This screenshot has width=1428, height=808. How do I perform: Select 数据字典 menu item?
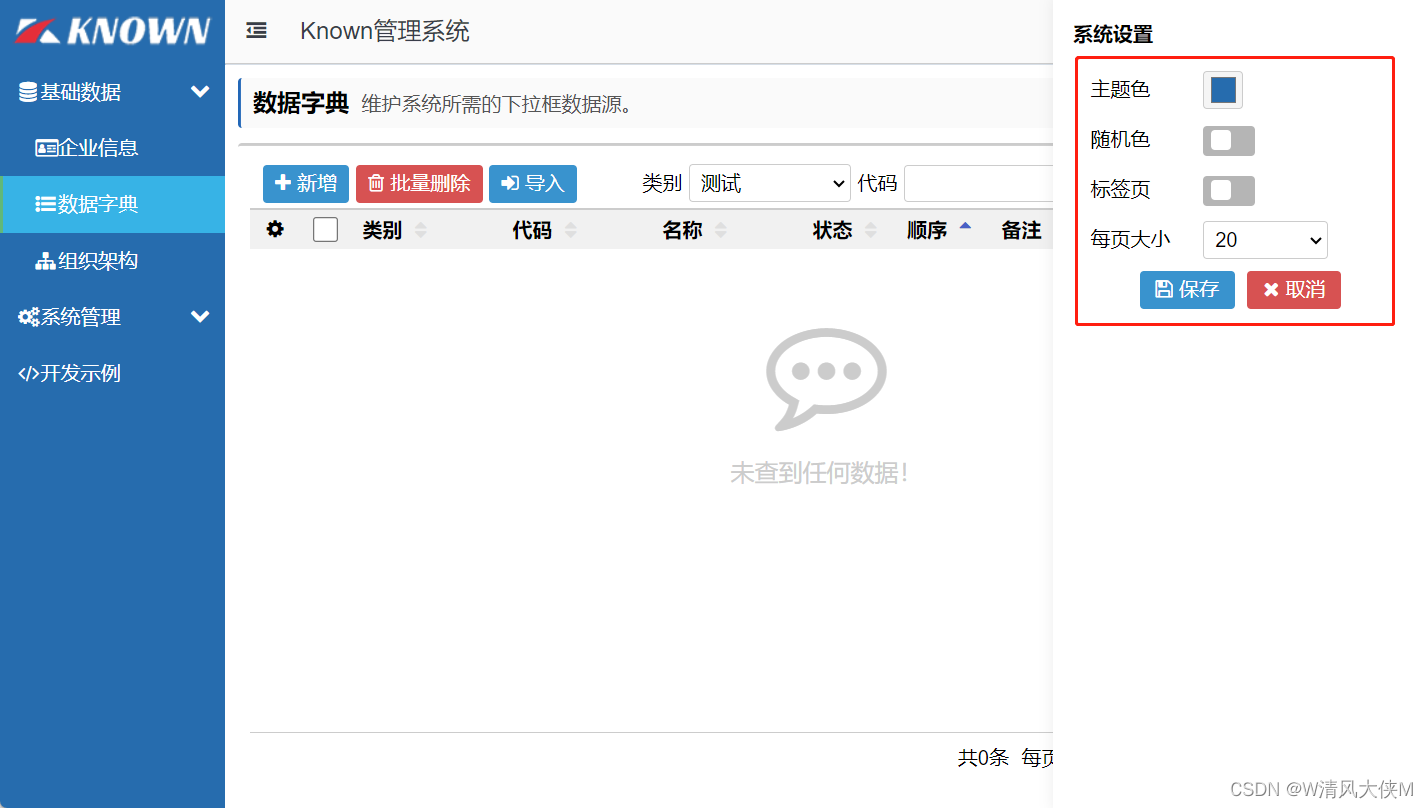(112, 205)
